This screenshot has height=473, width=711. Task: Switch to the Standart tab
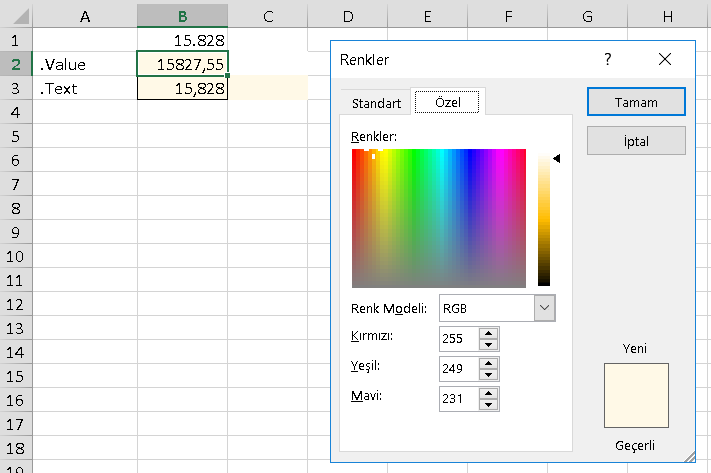pos(376,103)
